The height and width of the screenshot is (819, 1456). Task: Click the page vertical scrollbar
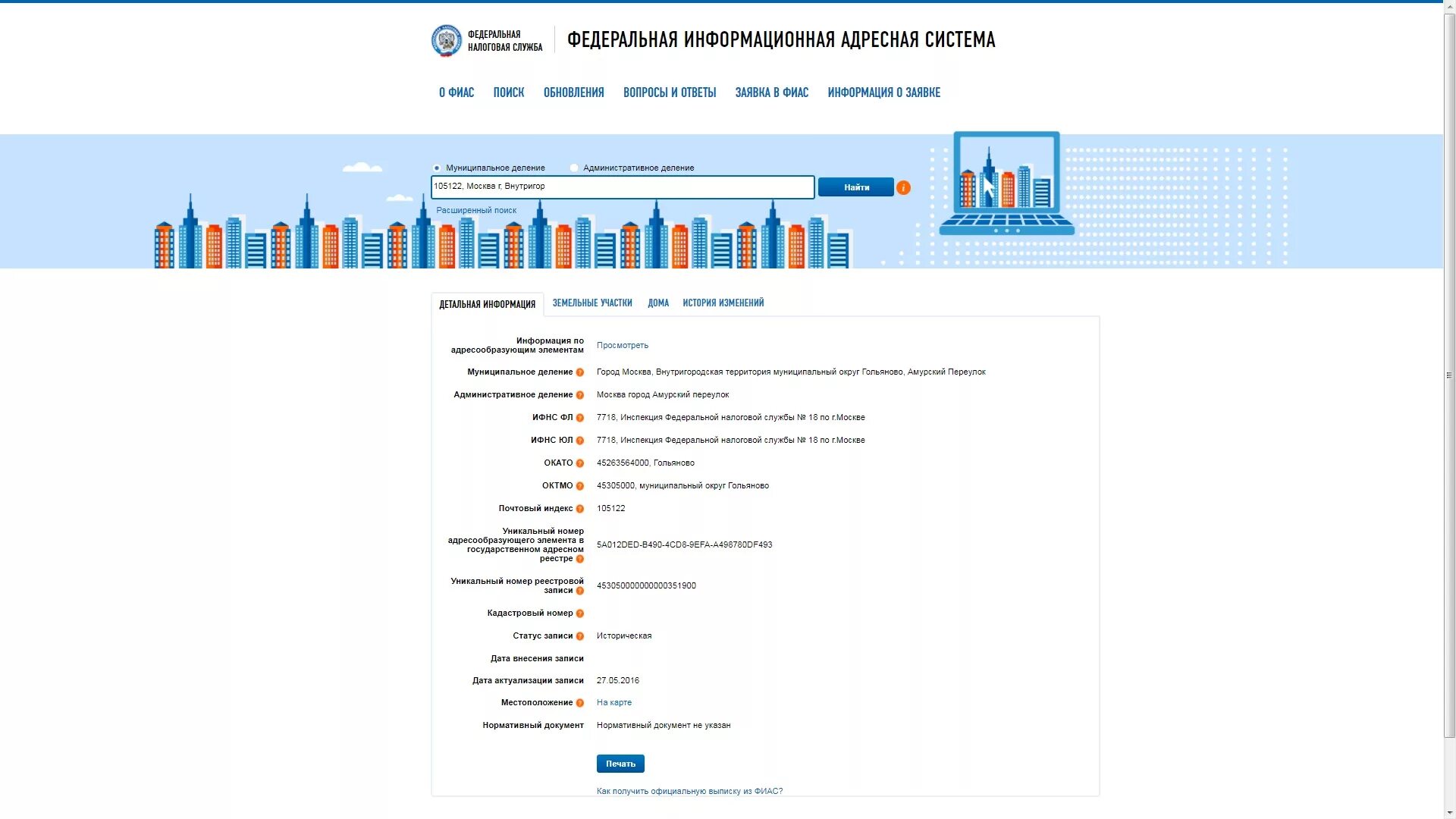coord(1449,375)
